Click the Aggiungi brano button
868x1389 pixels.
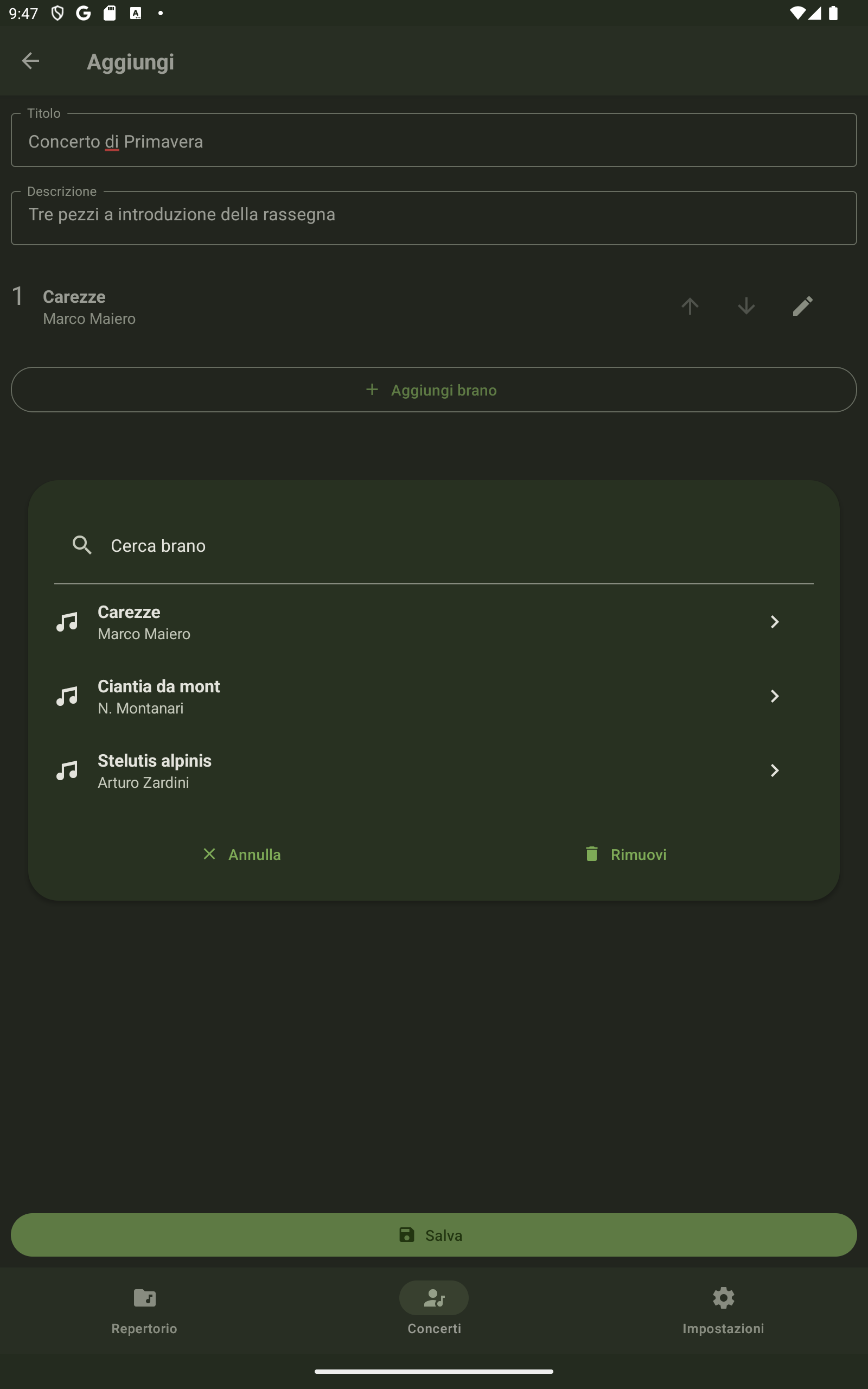click(x=434, y=390)
